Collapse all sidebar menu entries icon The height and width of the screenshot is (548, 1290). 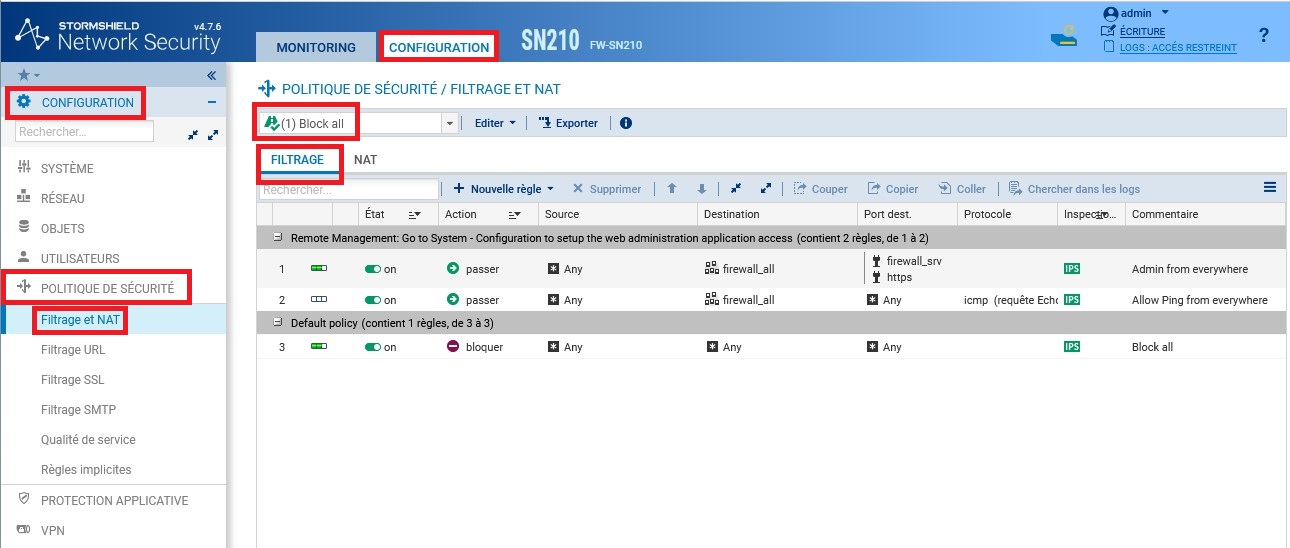[193, 134]
